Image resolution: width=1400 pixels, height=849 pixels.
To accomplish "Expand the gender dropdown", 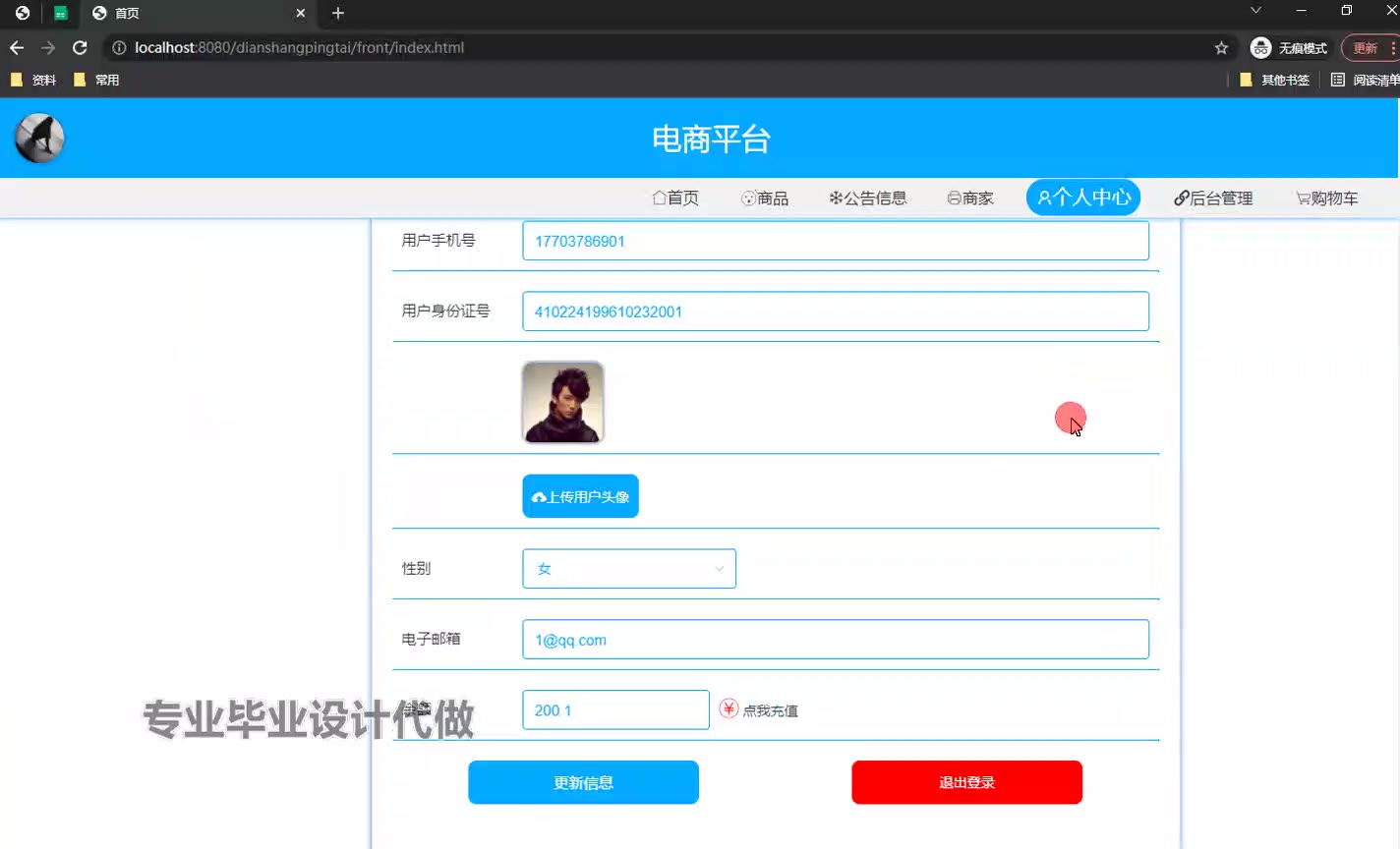I will [x=628, y=569].
